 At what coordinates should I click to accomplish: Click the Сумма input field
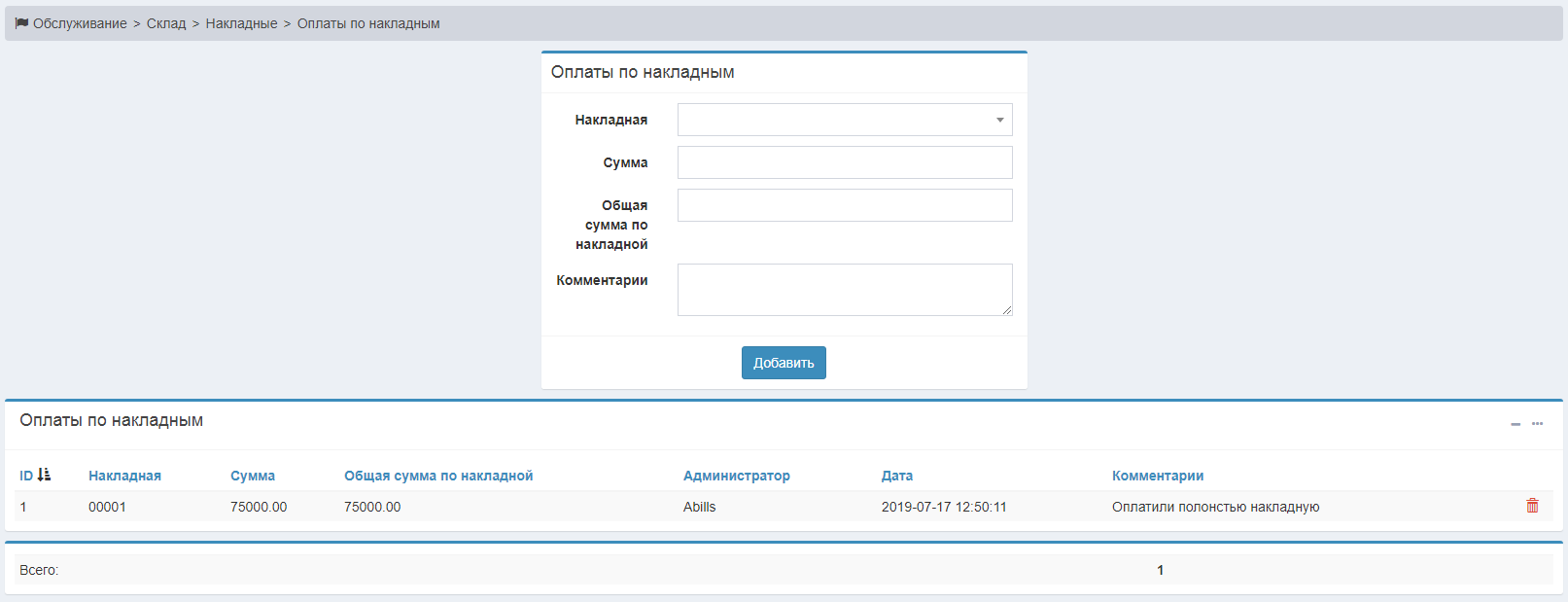844,162
